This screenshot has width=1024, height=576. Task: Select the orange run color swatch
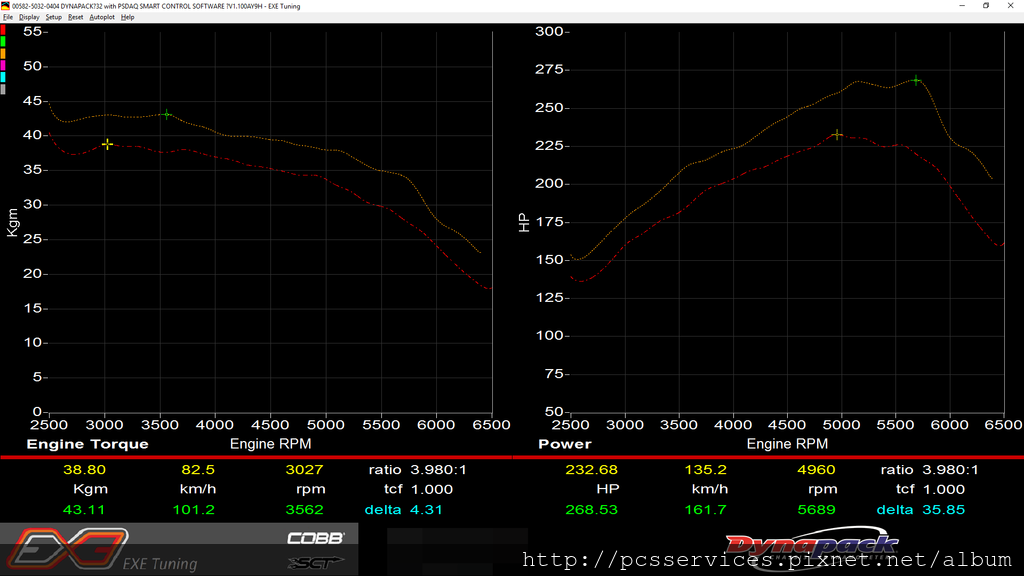pos(3,54)
